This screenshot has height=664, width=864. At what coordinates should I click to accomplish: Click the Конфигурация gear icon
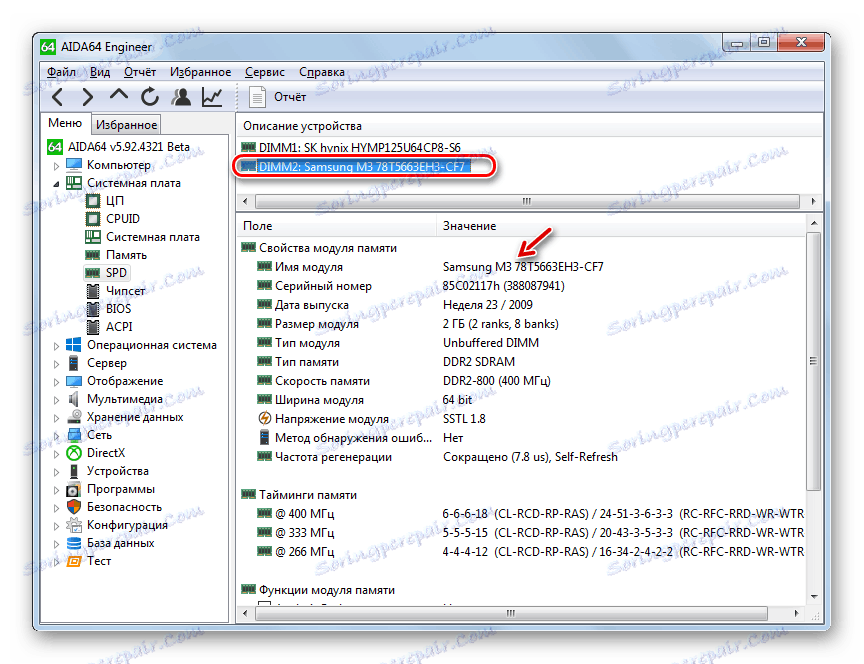click(74, 525)
